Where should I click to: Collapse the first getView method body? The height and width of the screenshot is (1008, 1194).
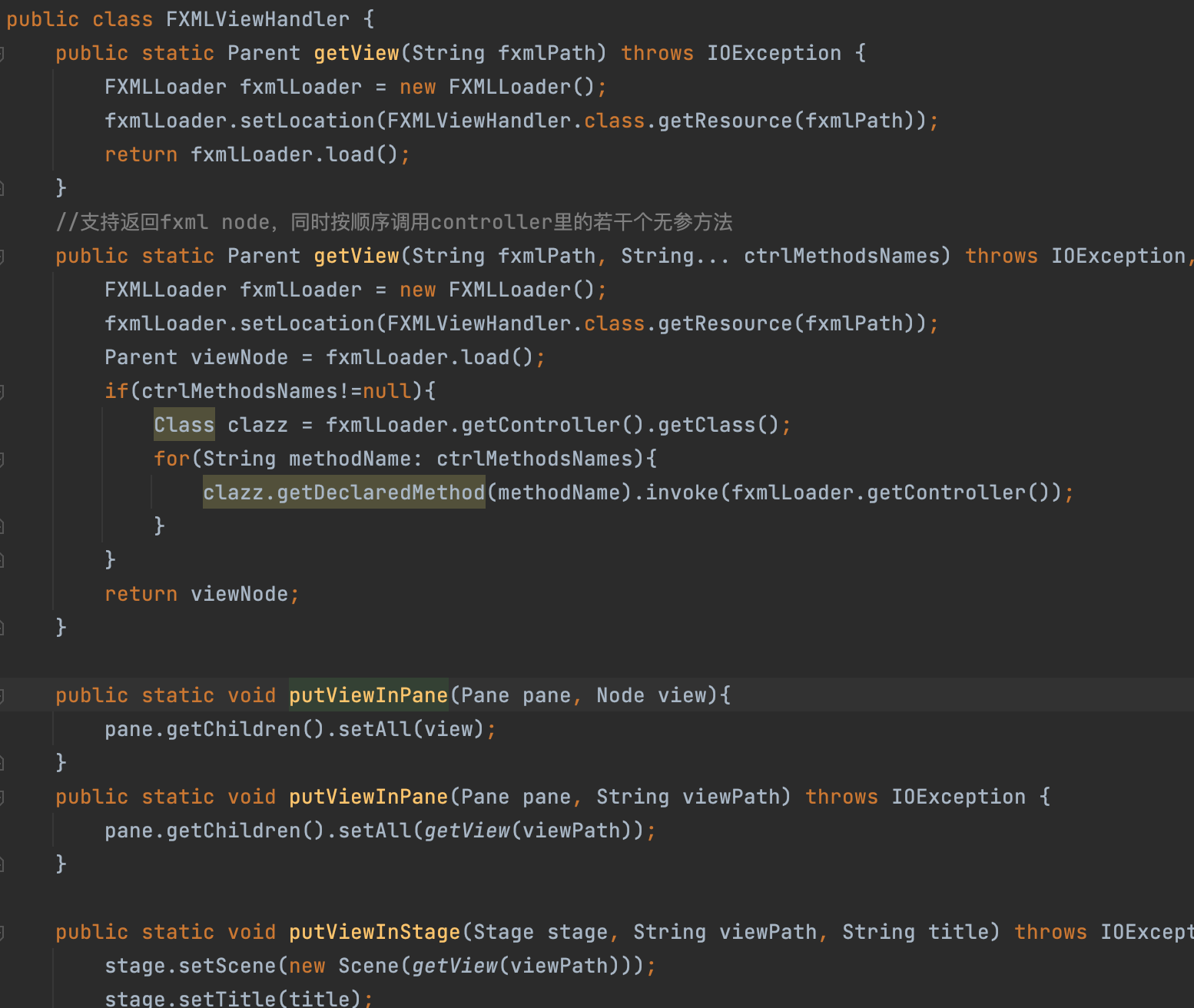click(x=4, y=52)
